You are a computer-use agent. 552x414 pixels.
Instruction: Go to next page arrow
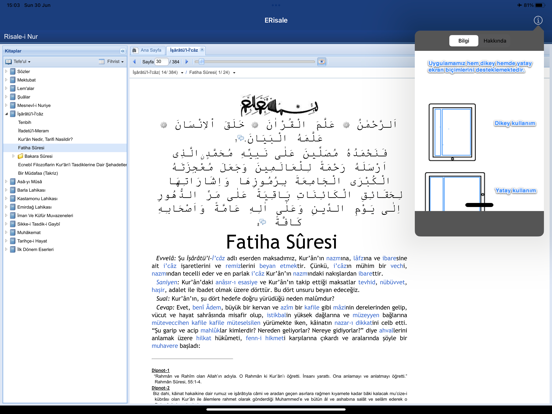tap(187, 62)
